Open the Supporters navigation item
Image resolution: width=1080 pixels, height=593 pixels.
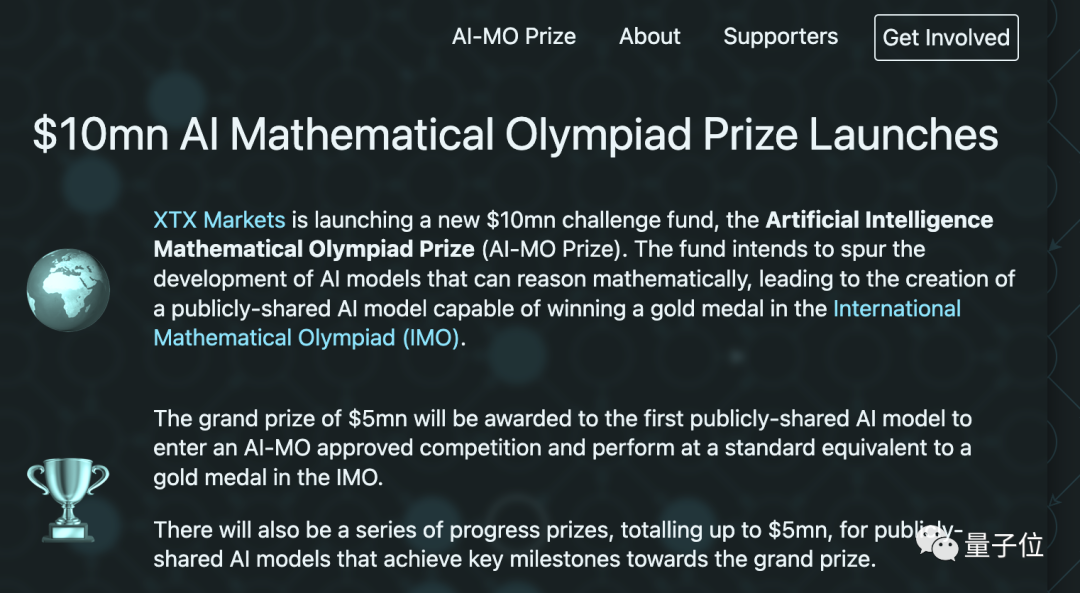click(x=780, y=37)
